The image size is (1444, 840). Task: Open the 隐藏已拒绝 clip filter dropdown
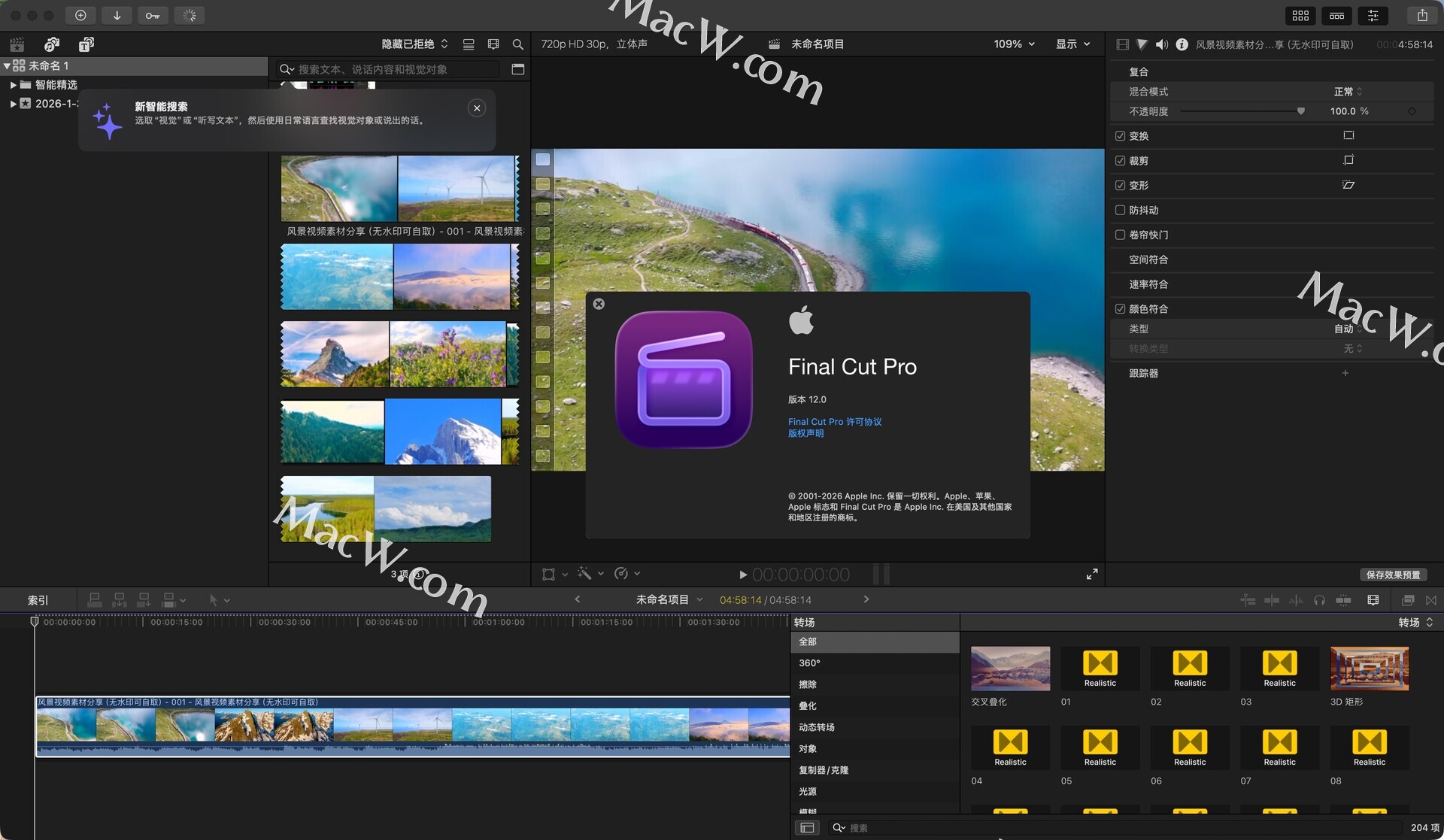[414, 44]
